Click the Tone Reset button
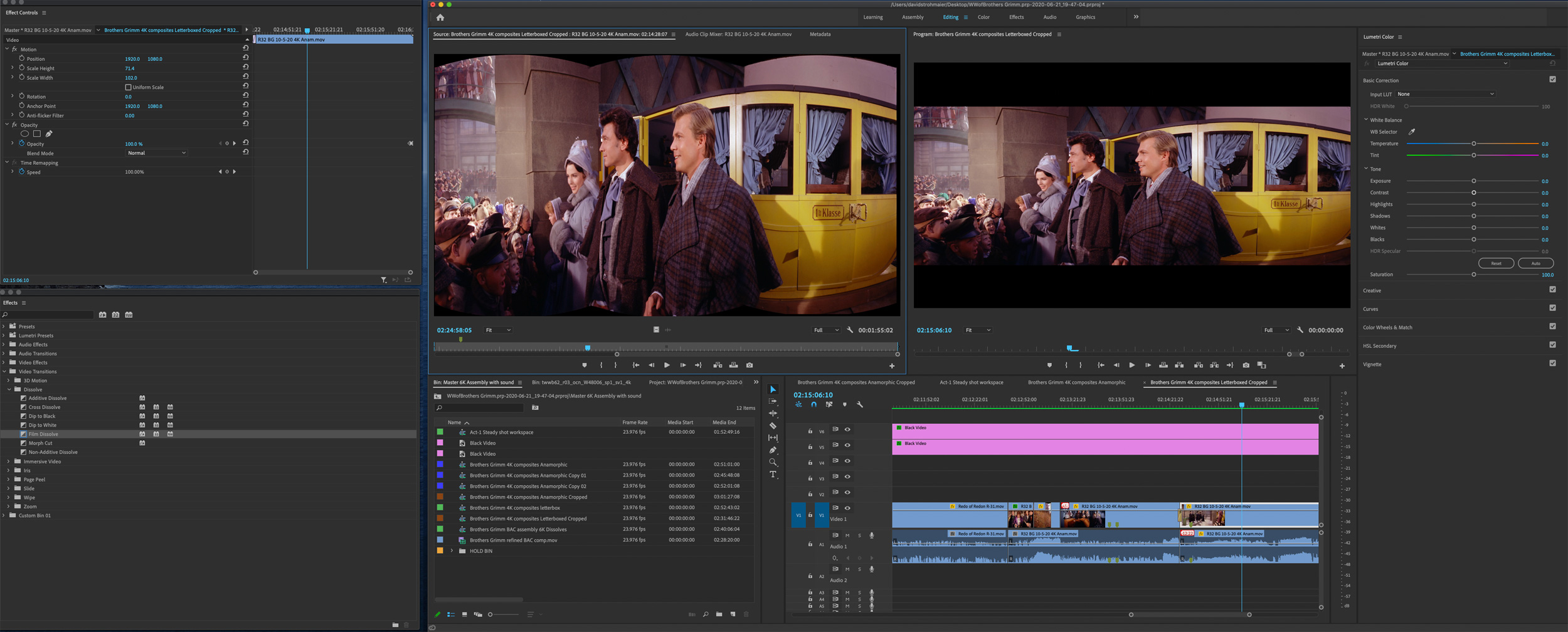Viewport: 1568px width, 632px height. pyautogui.click(x=1496, y=263)
